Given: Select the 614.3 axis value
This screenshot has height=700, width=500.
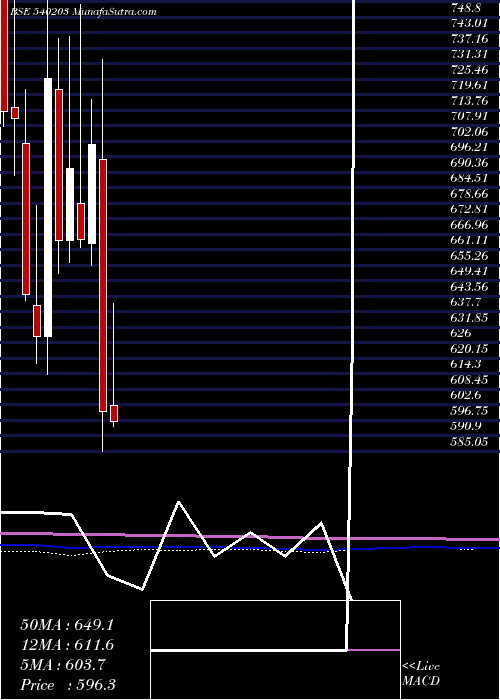Looking at the screenshot, I should [467, 364].
